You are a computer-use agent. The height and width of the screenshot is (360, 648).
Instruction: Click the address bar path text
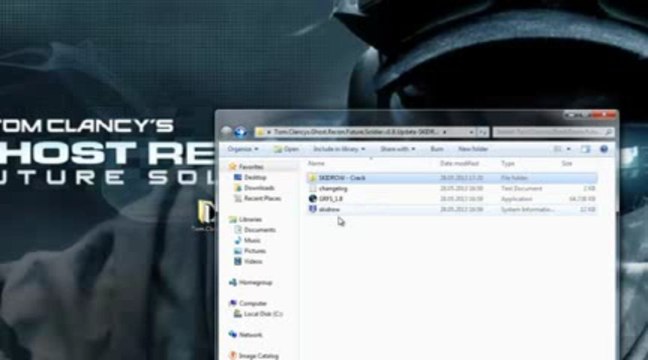355,132
